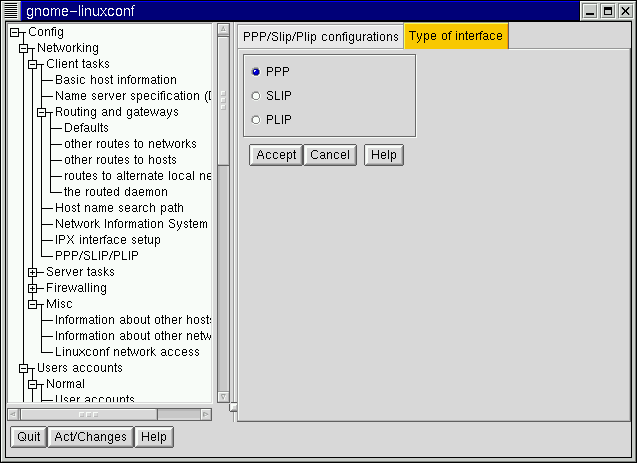Click the tree's vertical scrollbar down arrow

223,397
